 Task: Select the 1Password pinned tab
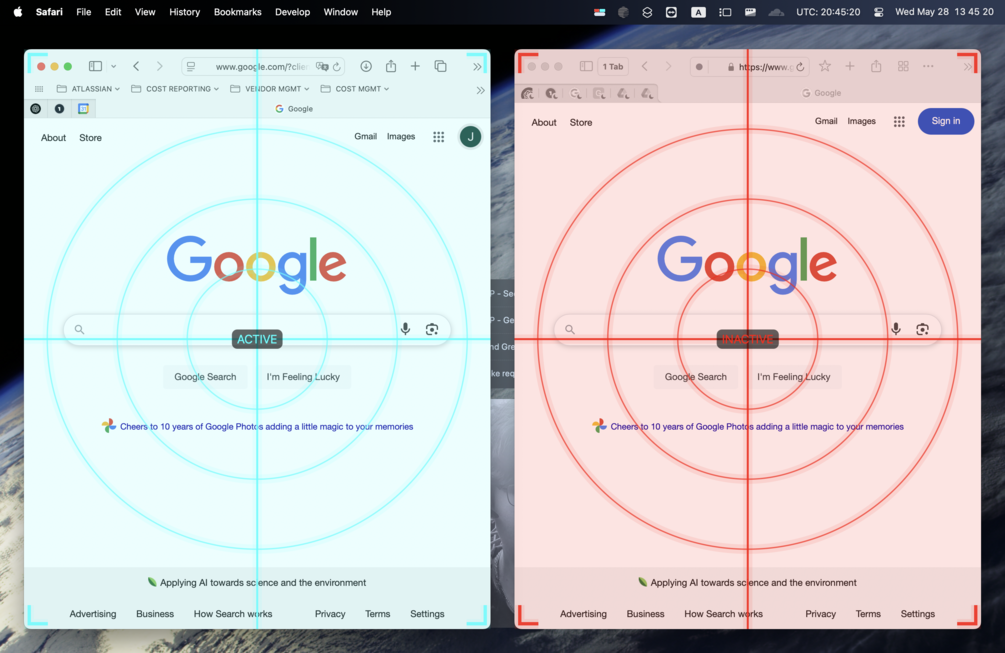coord(60,109)
